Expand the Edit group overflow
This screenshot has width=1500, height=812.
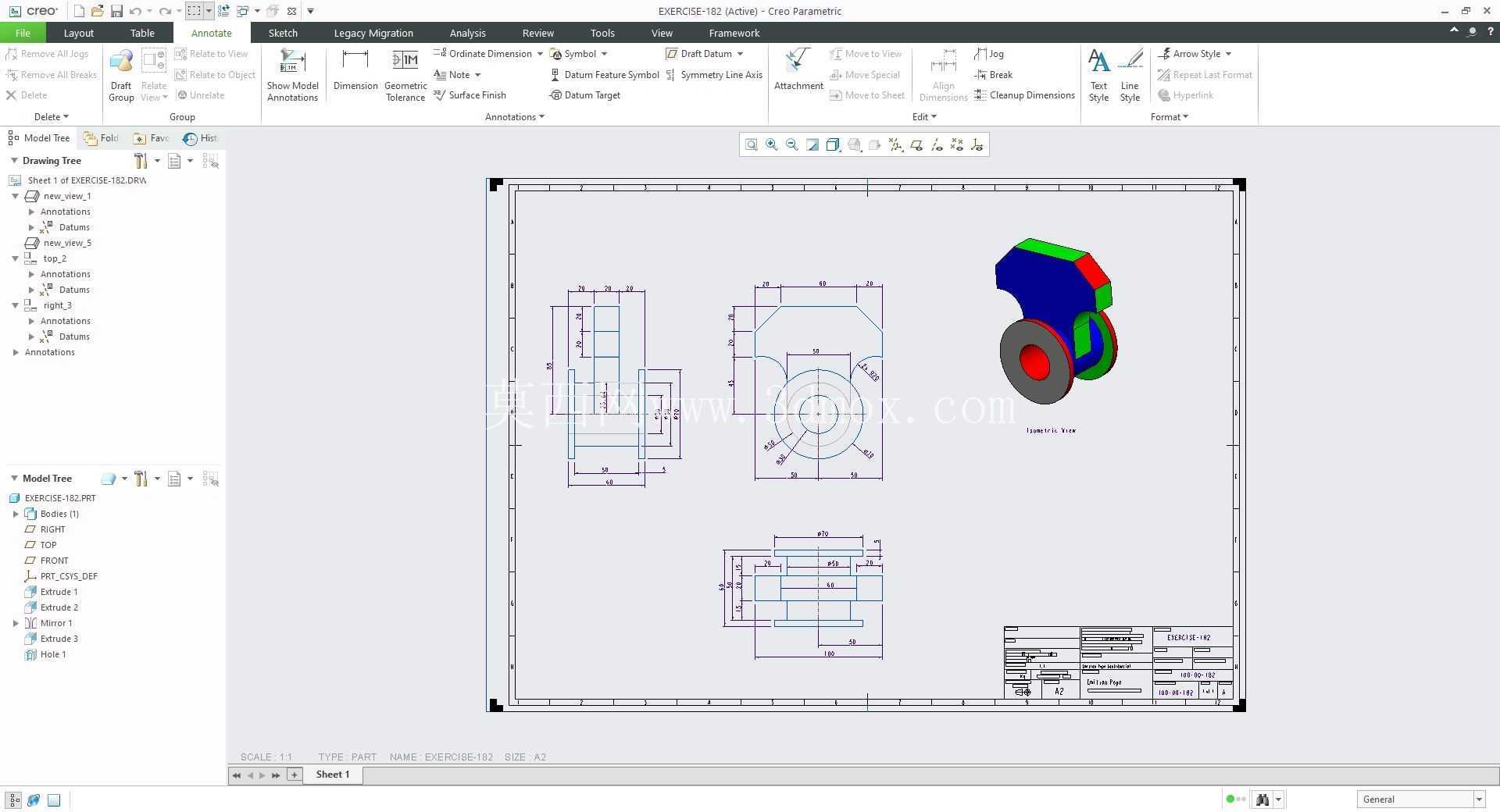[x=924, y=117]
